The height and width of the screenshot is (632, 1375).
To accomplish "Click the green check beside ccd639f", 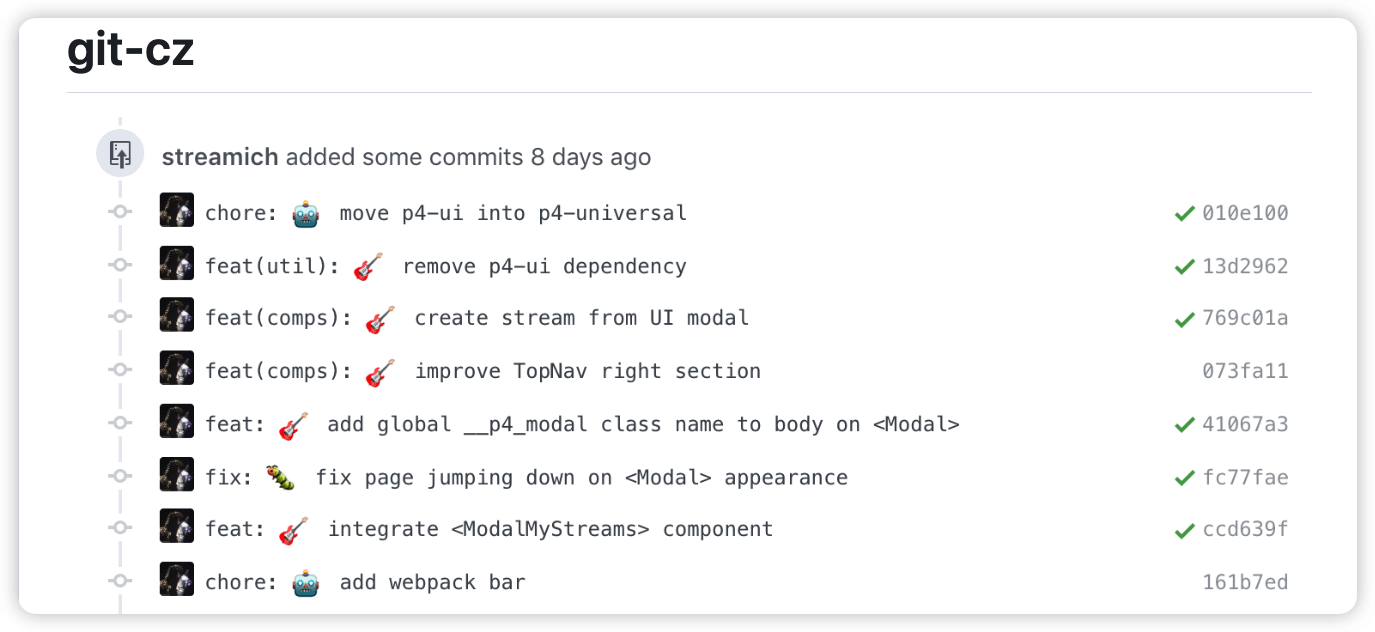I will pyautogui.click(x=1186, y=528).
